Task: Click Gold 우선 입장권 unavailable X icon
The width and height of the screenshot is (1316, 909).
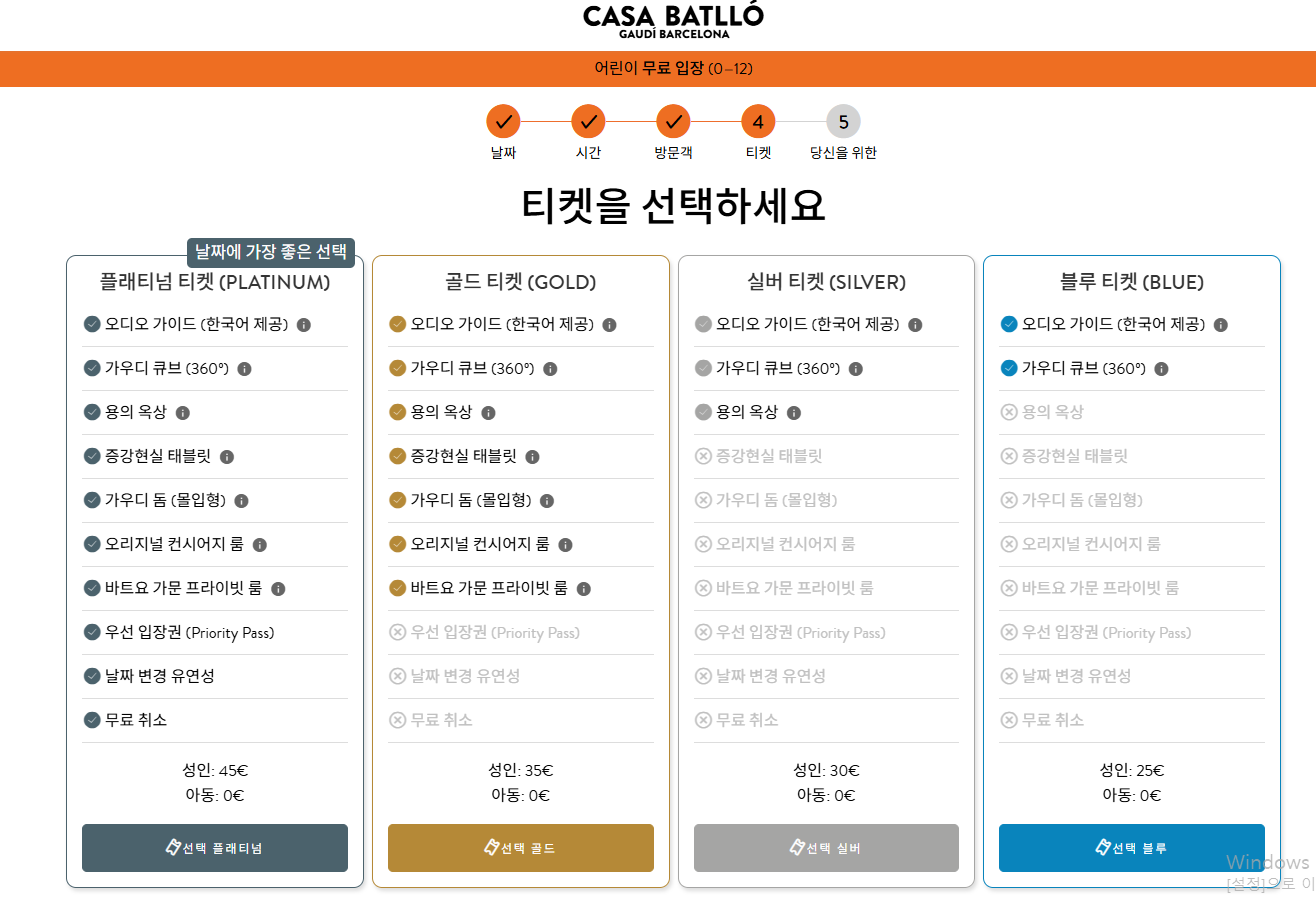Action: click(x=397, y=632)
